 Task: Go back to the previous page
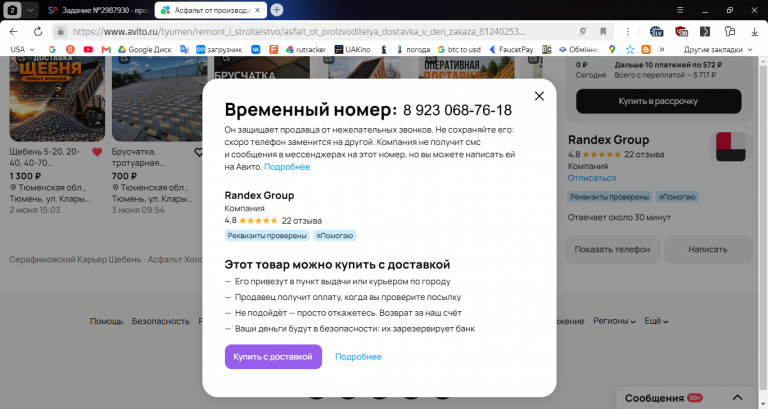[x=14, y=31]
